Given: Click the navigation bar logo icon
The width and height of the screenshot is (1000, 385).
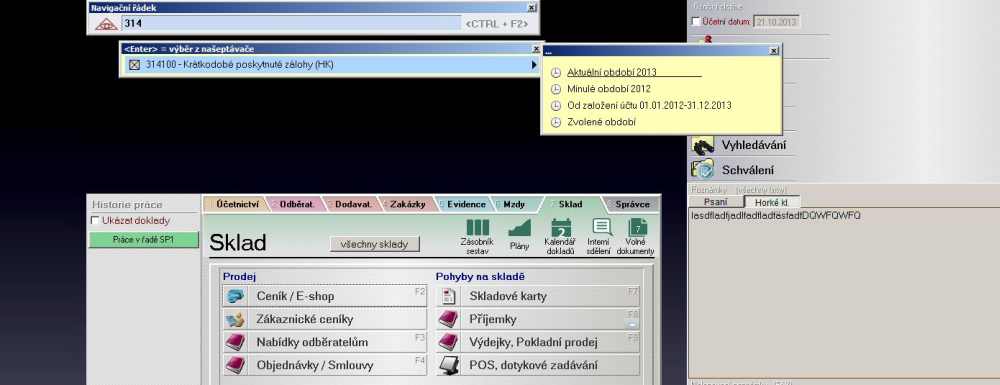Looking at the screenshot, I should pos(106,24).
